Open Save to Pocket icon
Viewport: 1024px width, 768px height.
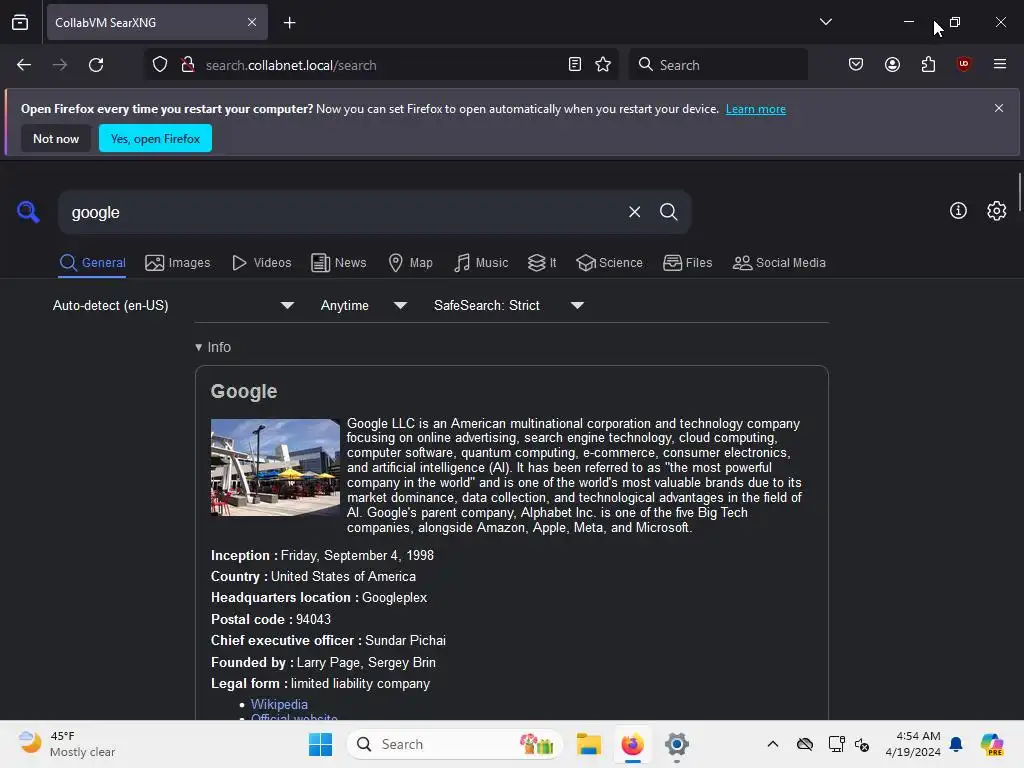pyautogui.click(x=856, y=65)
